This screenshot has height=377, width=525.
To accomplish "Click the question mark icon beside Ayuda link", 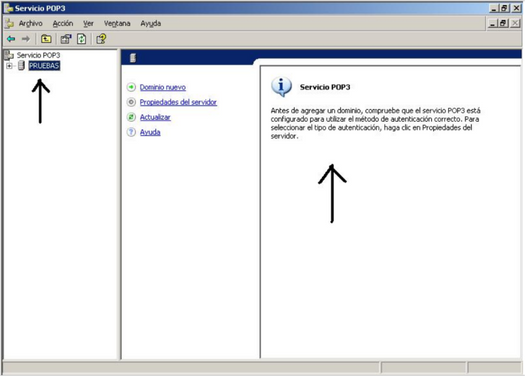I will (x=131, y=132).
